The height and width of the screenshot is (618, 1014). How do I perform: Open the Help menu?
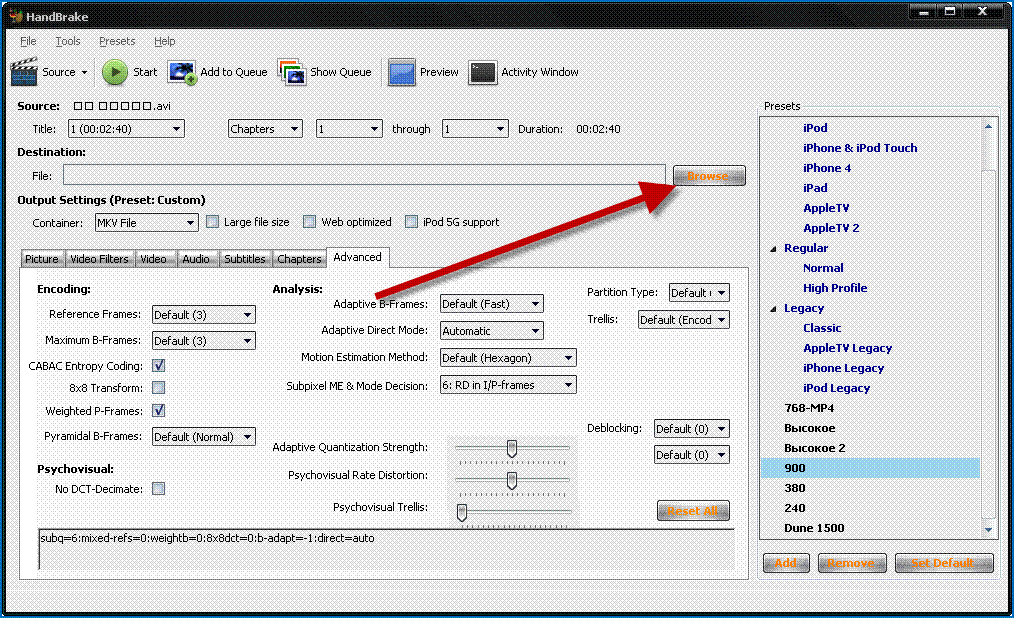point(164,41)
